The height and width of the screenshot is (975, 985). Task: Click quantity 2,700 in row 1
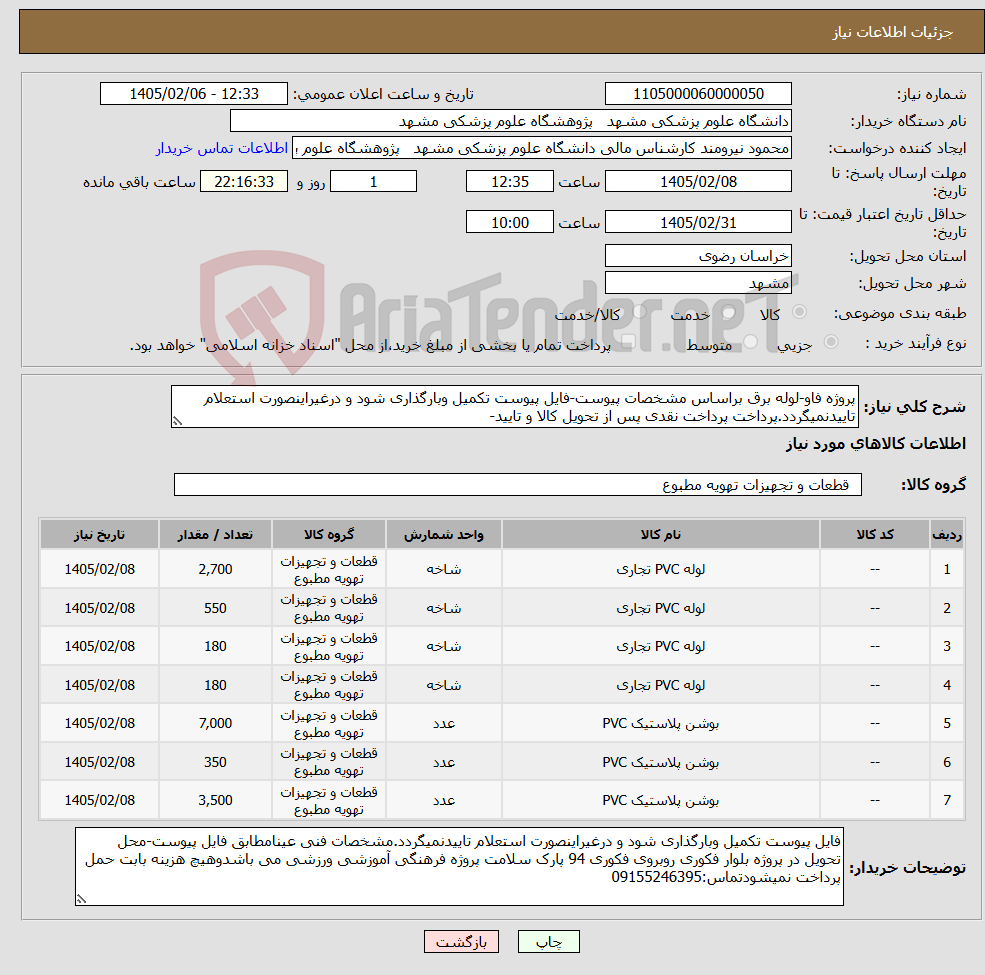215,569
